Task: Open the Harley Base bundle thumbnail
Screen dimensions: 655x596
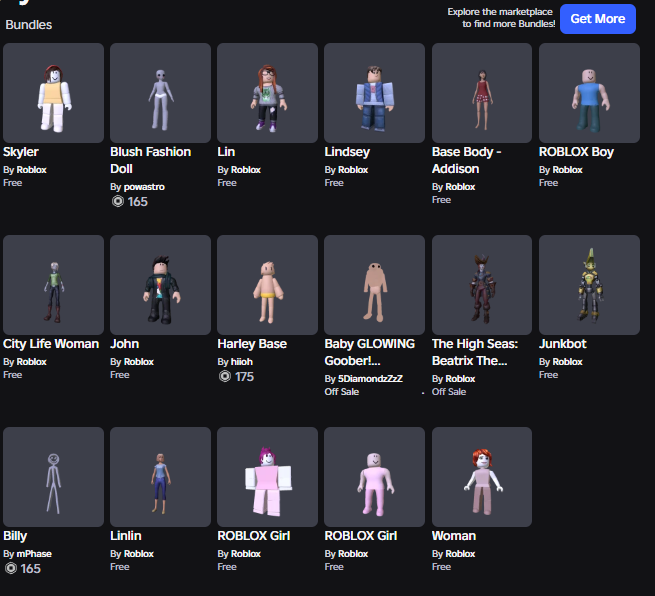Action: point(267,285)
